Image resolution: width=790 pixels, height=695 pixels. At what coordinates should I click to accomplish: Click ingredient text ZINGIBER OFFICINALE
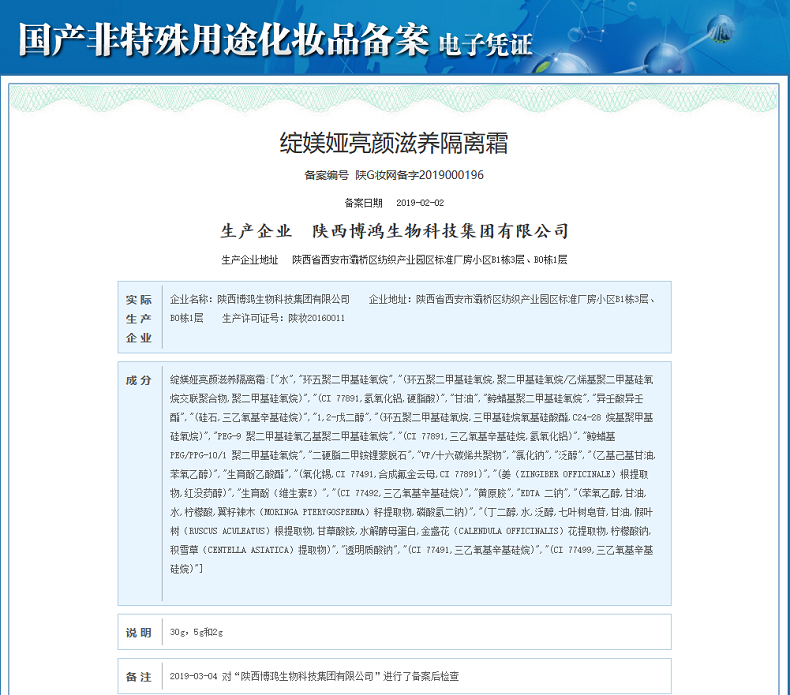point(566,475)
